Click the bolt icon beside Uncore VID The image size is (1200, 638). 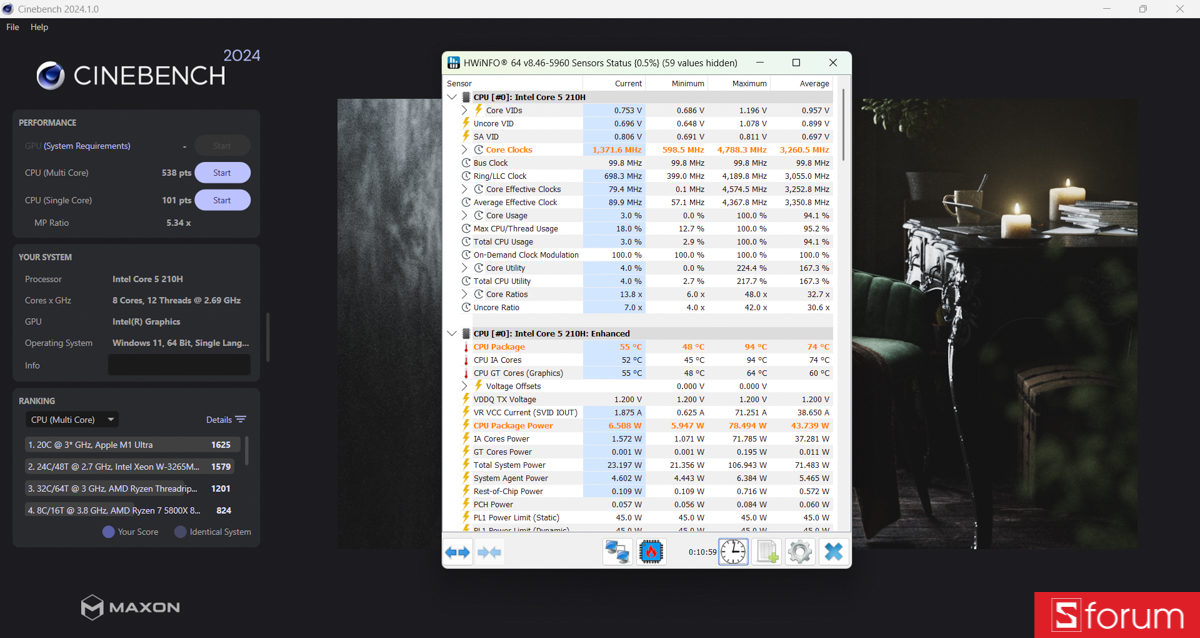tap(466, 123)
